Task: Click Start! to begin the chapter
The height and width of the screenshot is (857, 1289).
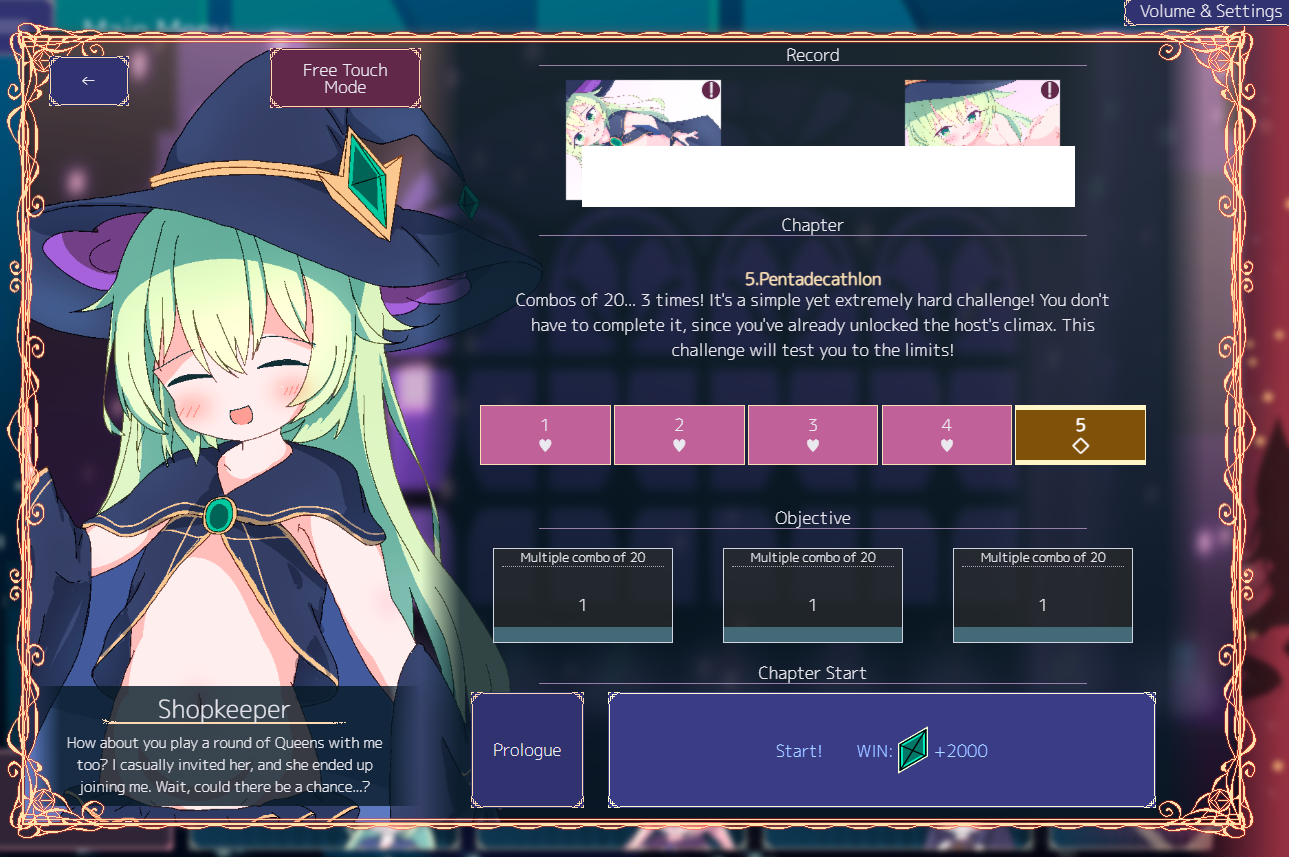Action: coord(881,750)
